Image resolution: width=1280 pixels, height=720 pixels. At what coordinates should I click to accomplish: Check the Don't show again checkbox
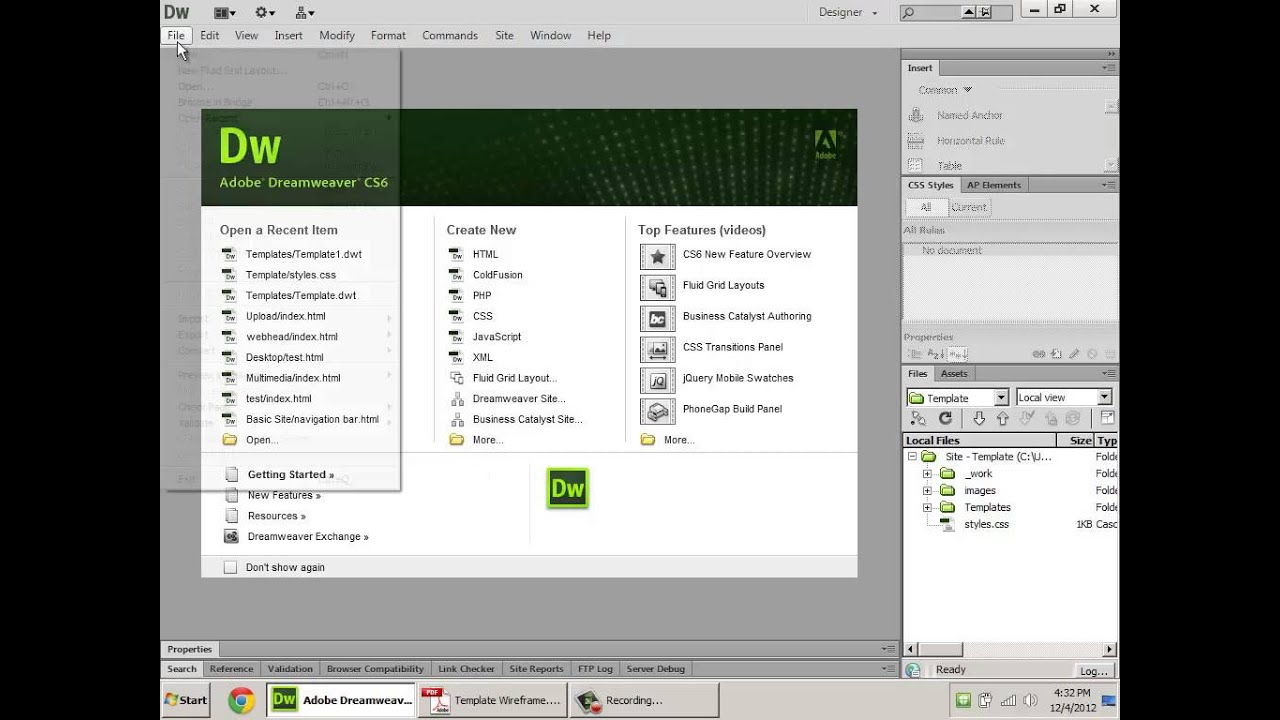coord(231,567)
